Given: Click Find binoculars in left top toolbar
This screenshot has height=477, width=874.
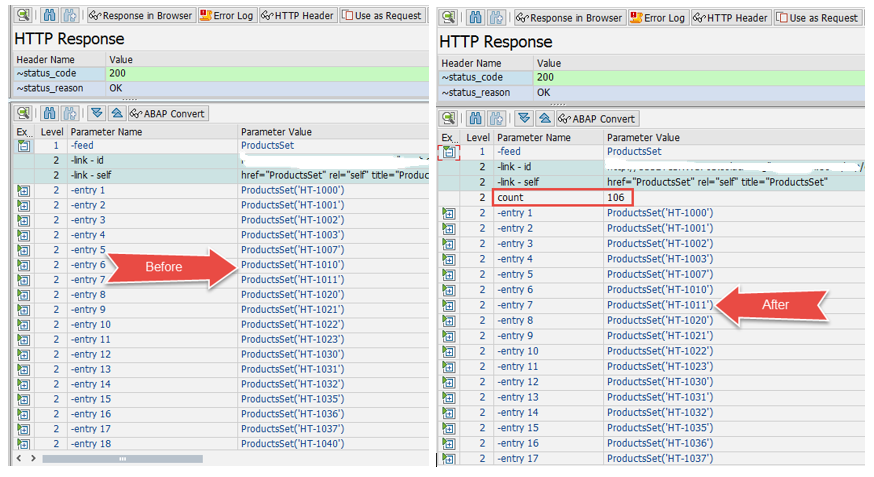Looking at the screenshot, I should [x=48, y=16].
